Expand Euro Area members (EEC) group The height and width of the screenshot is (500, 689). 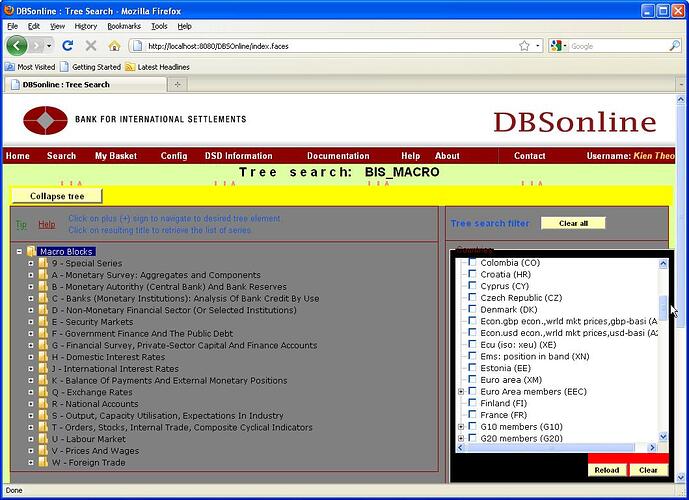tap(461, 391)
